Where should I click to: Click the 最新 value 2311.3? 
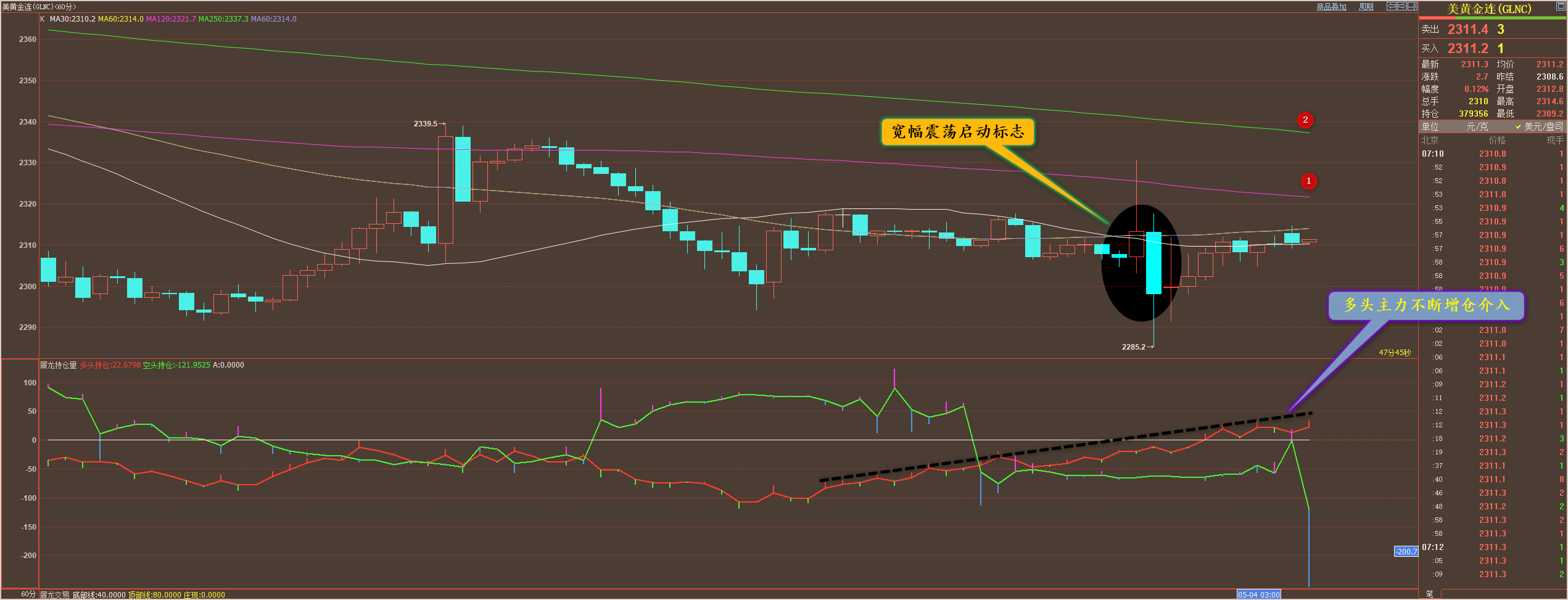1474,64
